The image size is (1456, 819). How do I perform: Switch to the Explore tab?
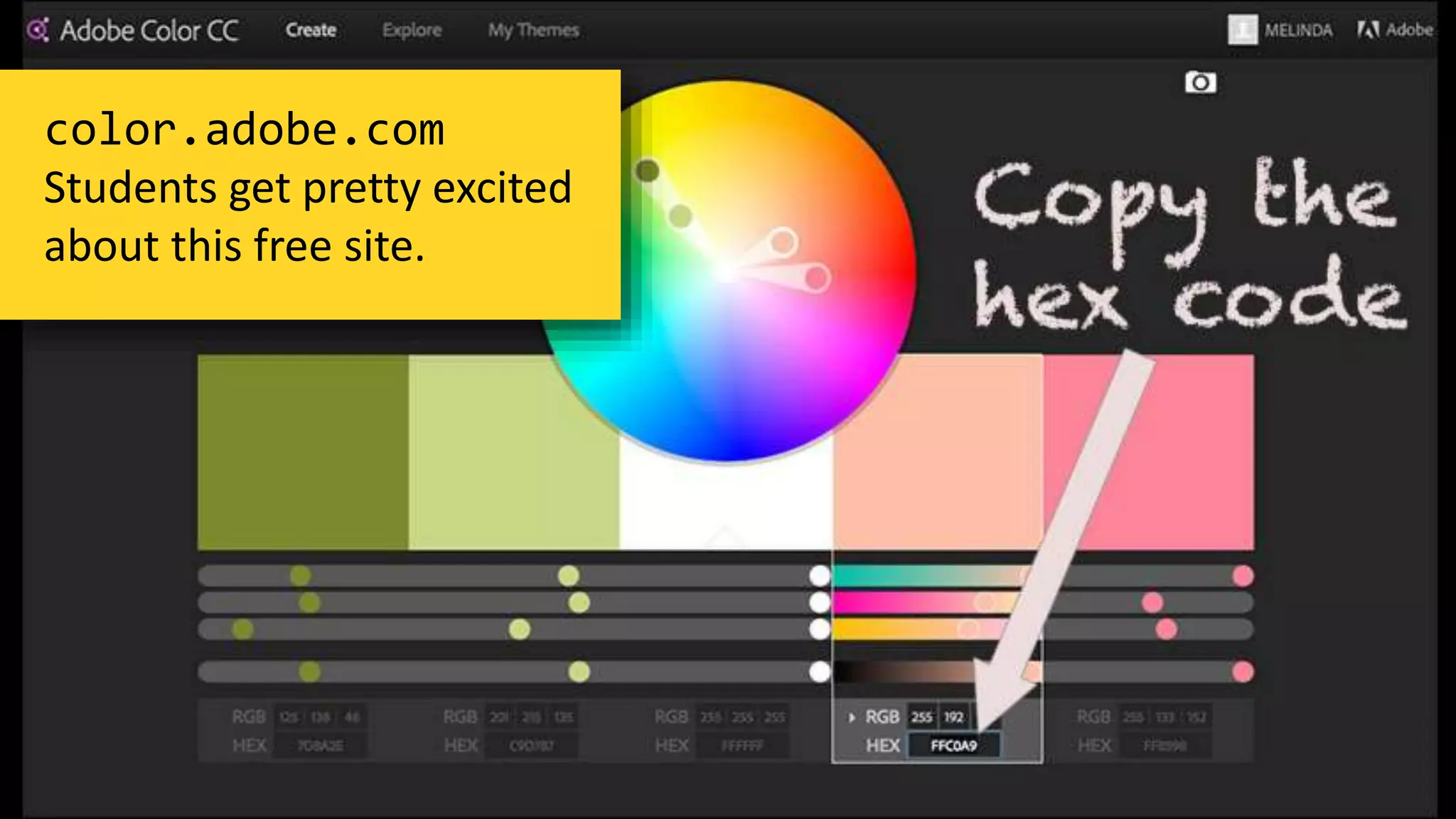[412, 30]
